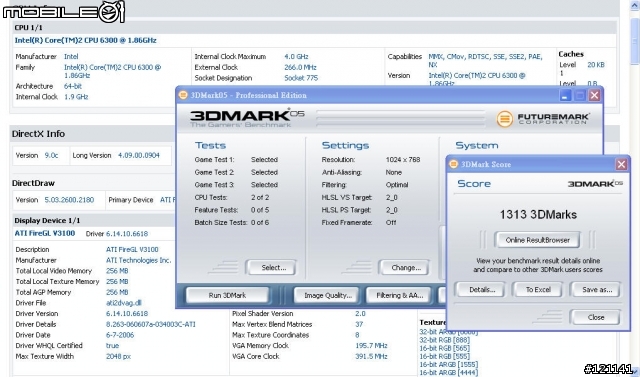Open Image Quality options
This screenshot has width=640, height=377.
pyautogui.click(x=328, y=295)
